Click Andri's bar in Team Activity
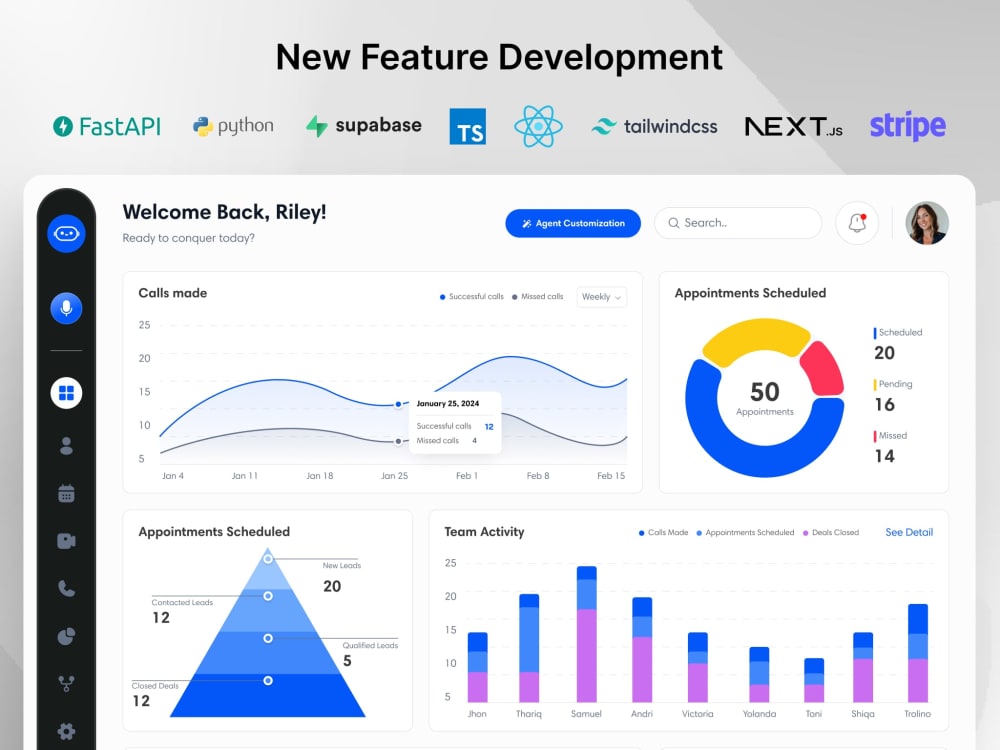Viewport: 1000px width, 750px height. pos(642,650)
